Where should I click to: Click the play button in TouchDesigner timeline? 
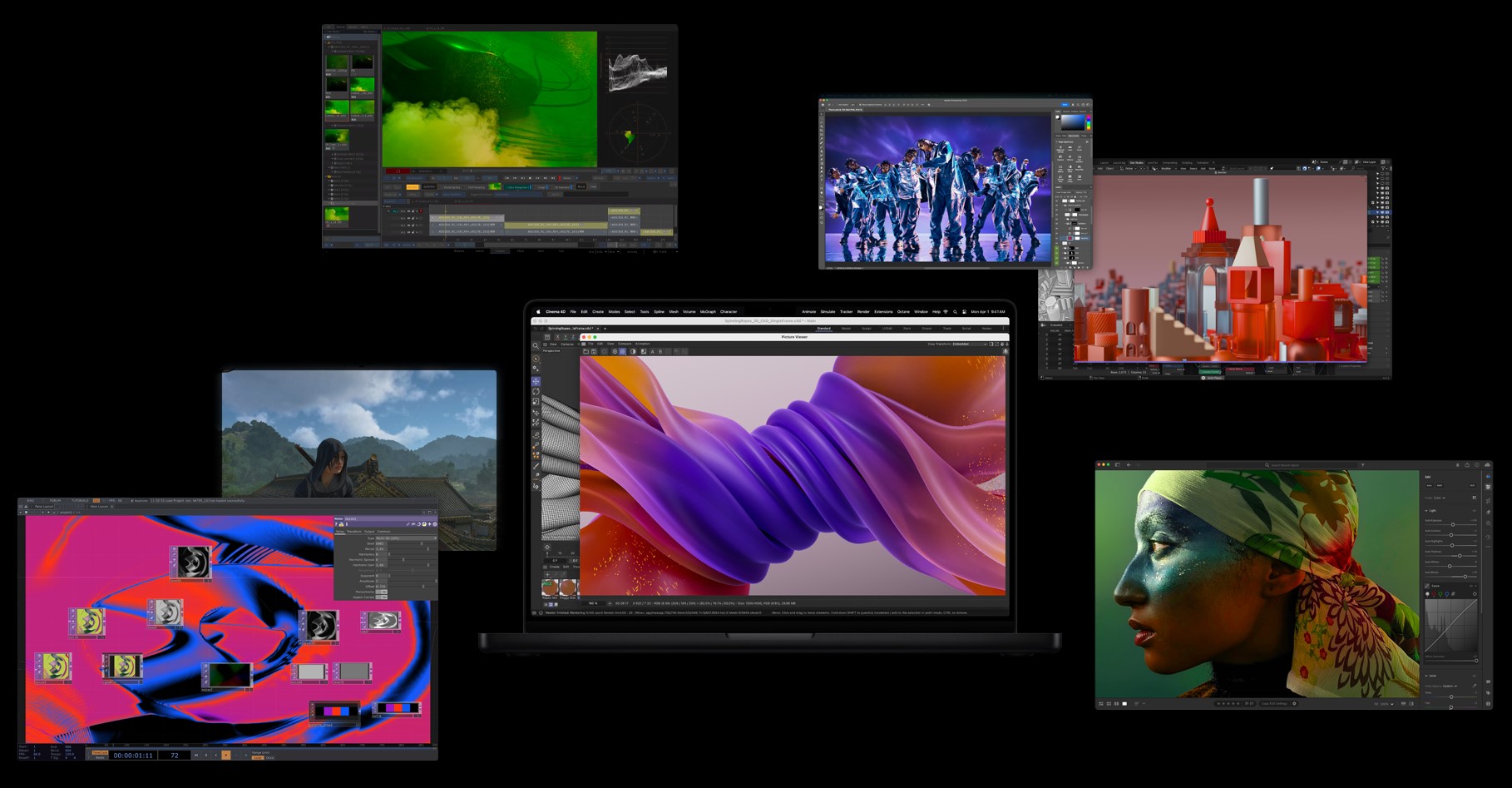(x=226, y=755)
